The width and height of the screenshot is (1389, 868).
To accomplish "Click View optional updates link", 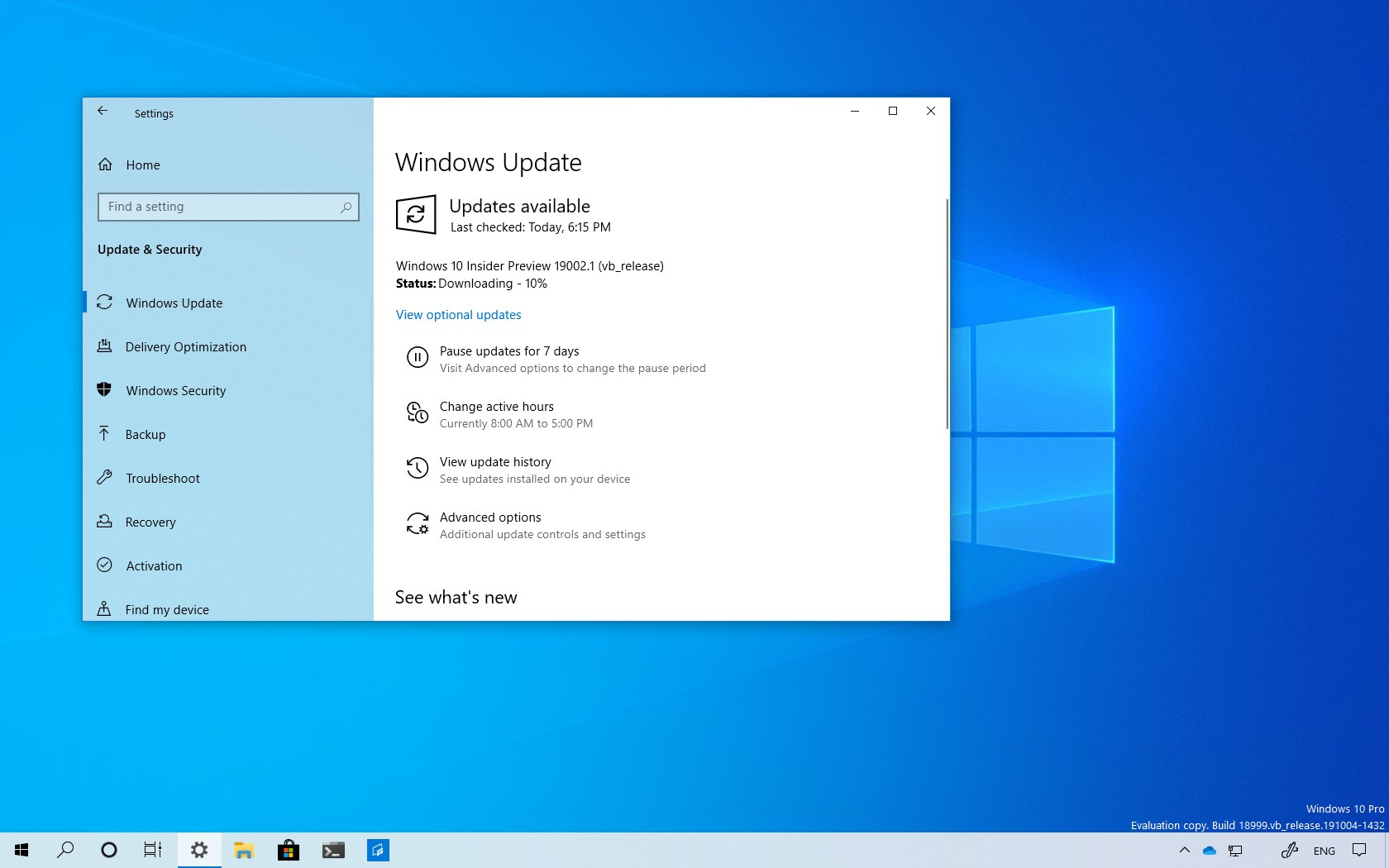I will (x=458, y=315).
